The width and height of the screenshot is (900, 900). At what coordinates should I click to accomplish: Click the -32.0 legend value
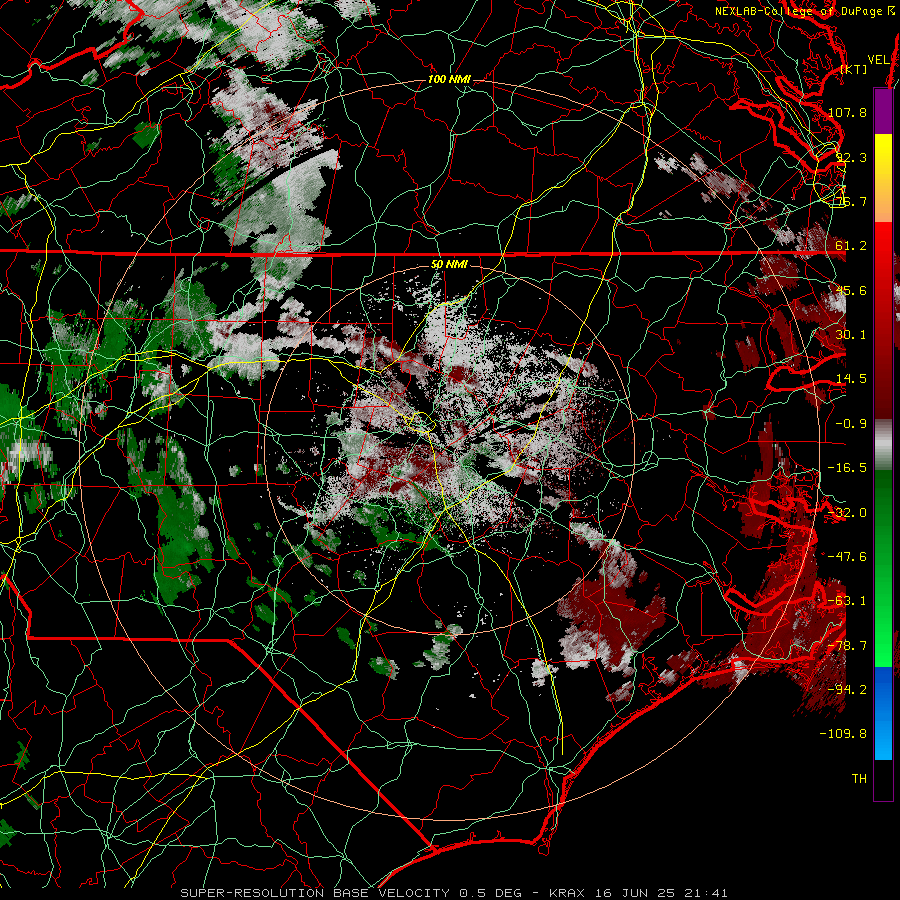(x=847, y=513)
